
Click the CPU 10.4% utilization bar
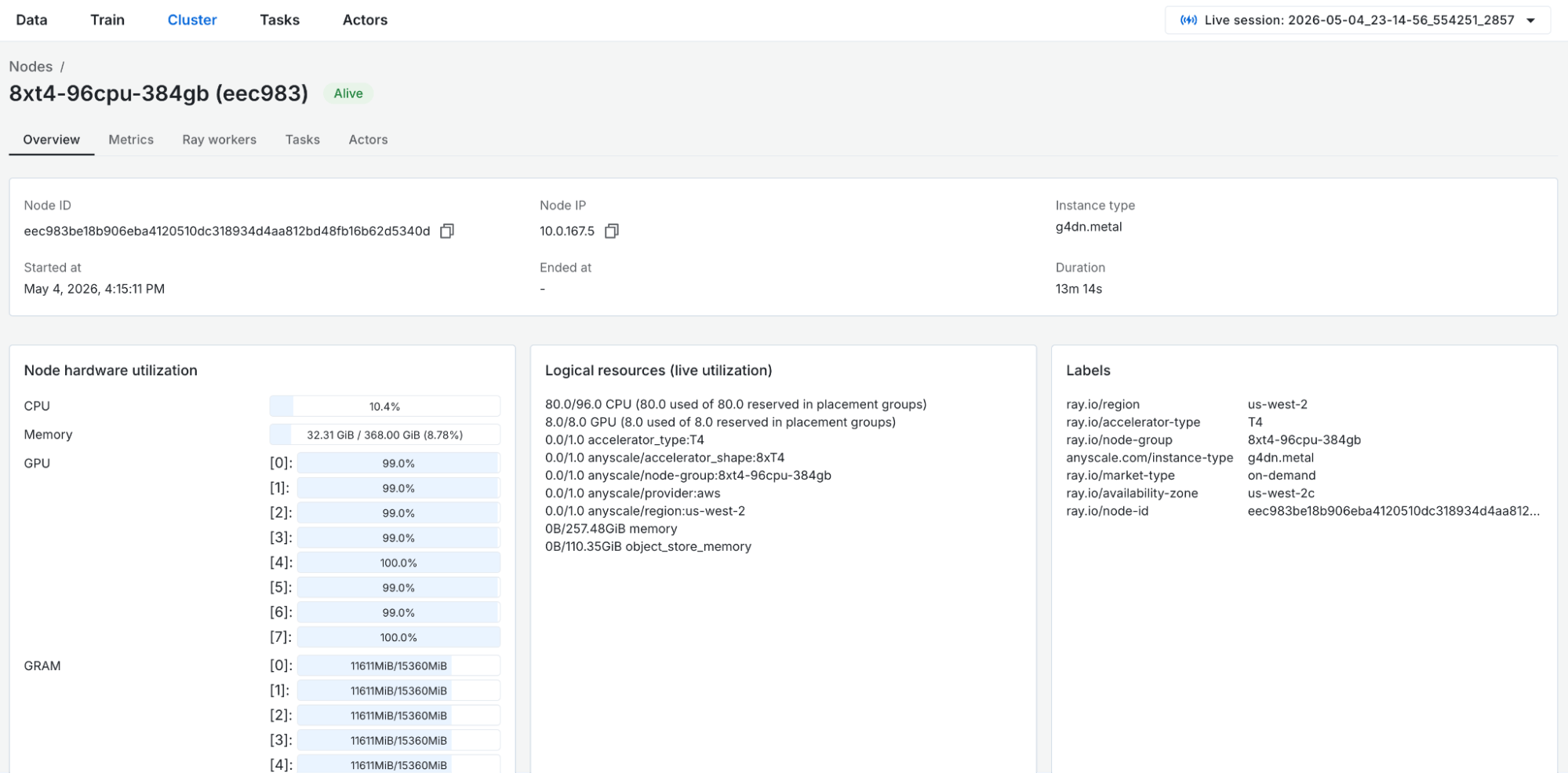(x=384, y=407)
